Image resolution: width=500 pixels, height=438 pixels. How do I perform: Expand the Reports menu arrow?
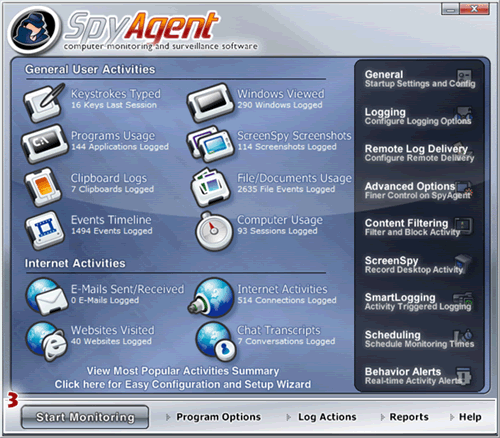[x=383, y=417]
